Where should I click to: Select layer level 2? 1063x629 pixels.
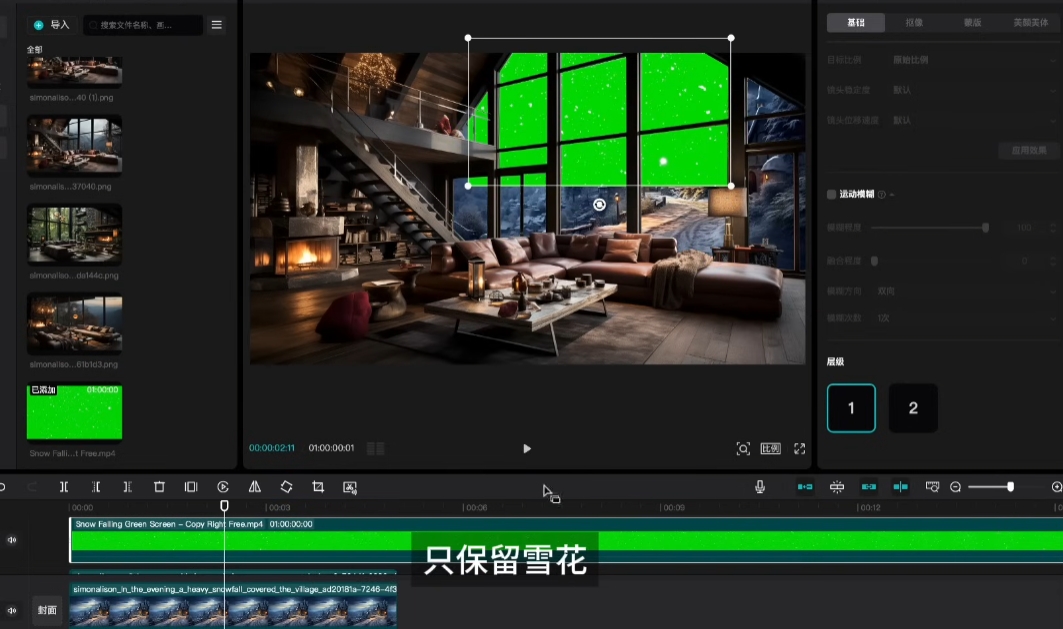(x=913, y=408)
